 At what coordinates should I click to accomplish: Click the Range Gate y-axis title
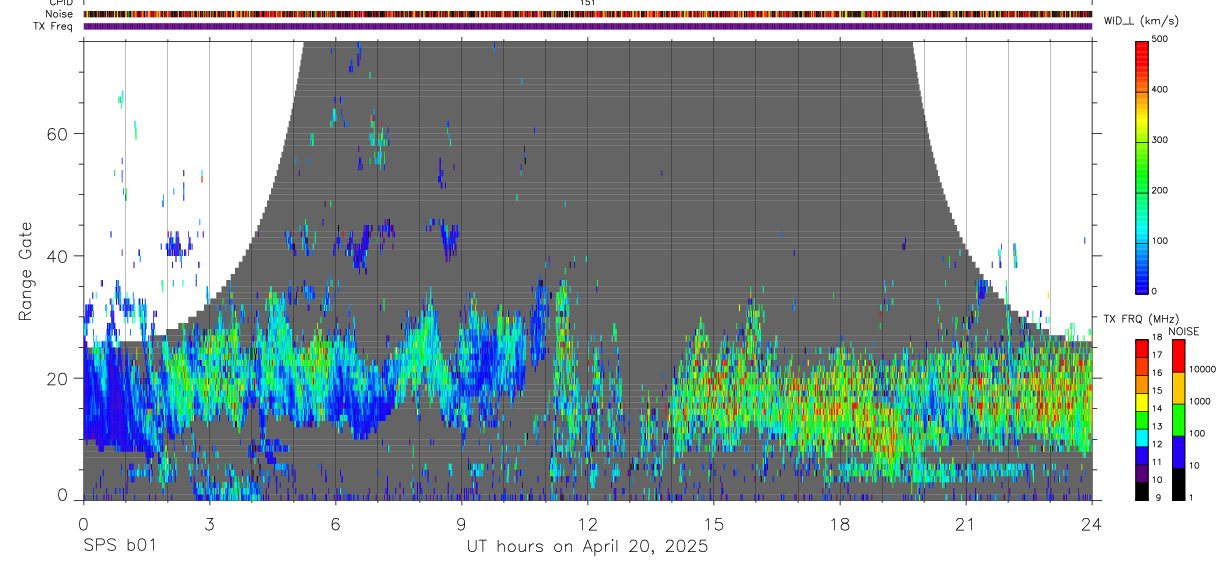24,272
